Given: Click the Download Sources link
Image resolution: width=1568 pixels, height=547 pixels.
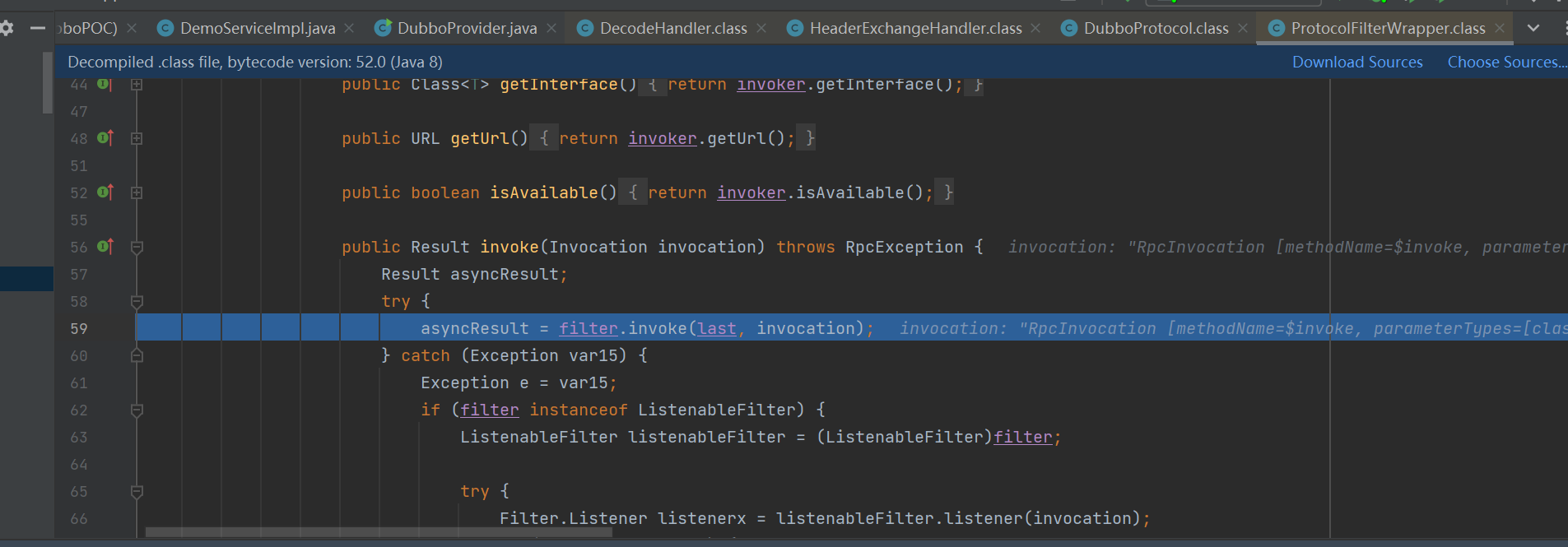Looking at the screenshot, I should tap(1357, 62).
